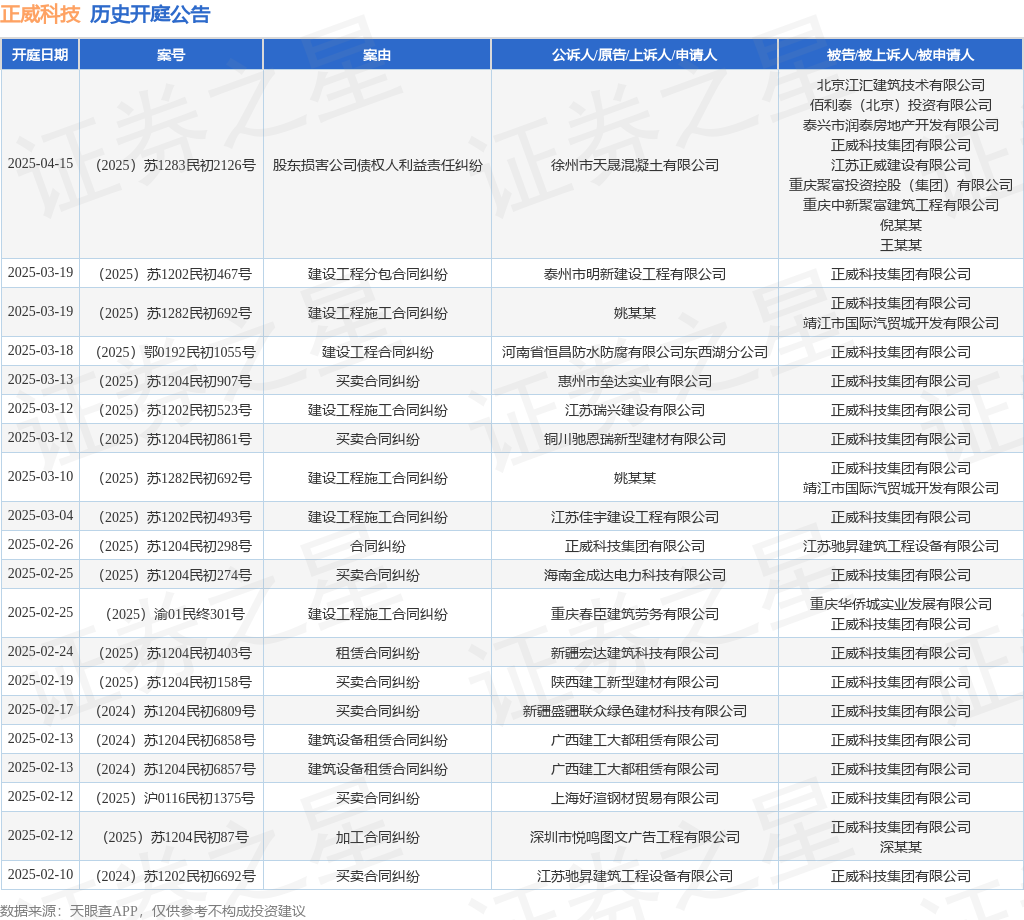Image resolution: width=1024 pixels, height=920 pixels.
Task: Select date cell 2025-04-15
Action: 40,163
